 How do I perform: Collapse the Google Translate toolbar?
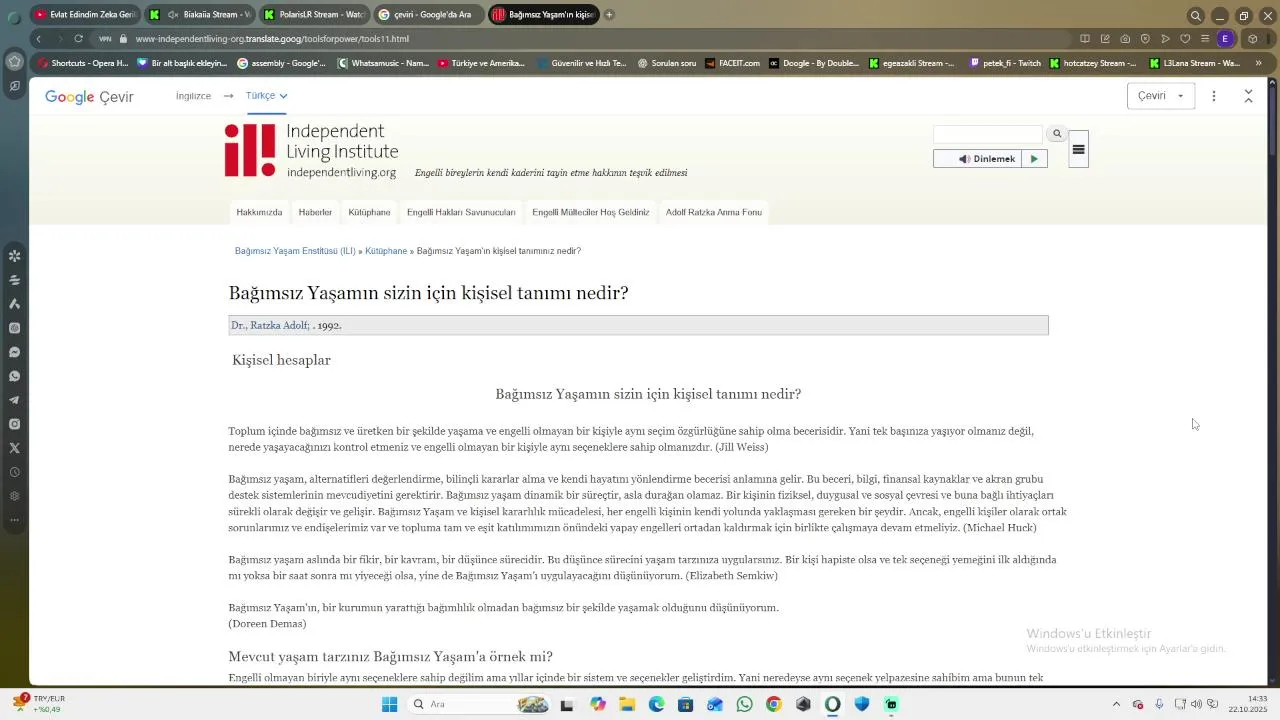click(x=1248, y=96)
